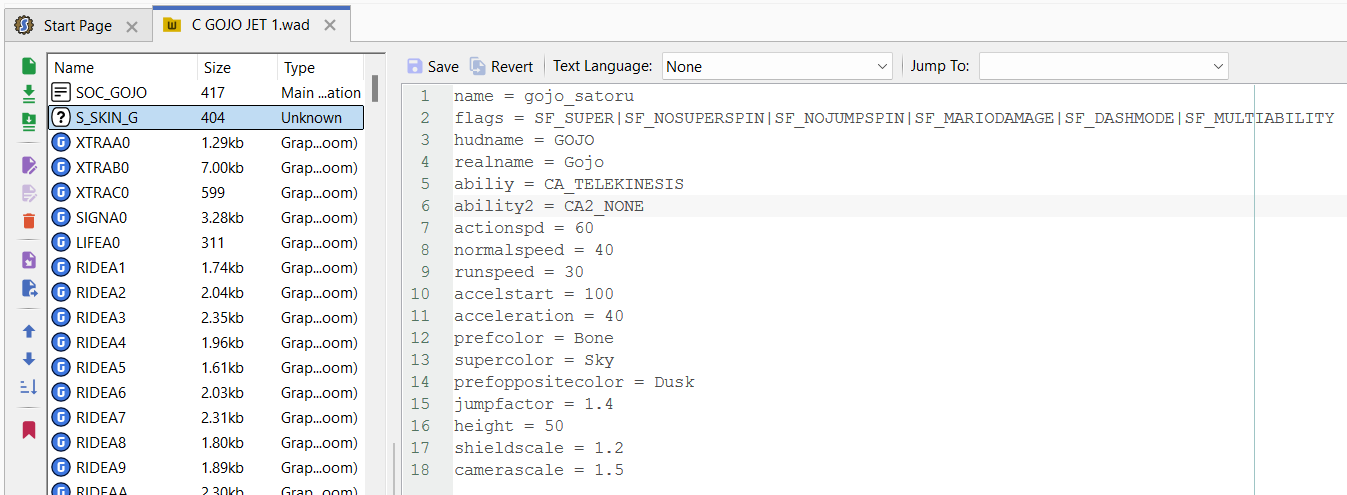Click the import directory green folder icon
This screenshot has width=1347, height=495.
click(x=29, y=120)
